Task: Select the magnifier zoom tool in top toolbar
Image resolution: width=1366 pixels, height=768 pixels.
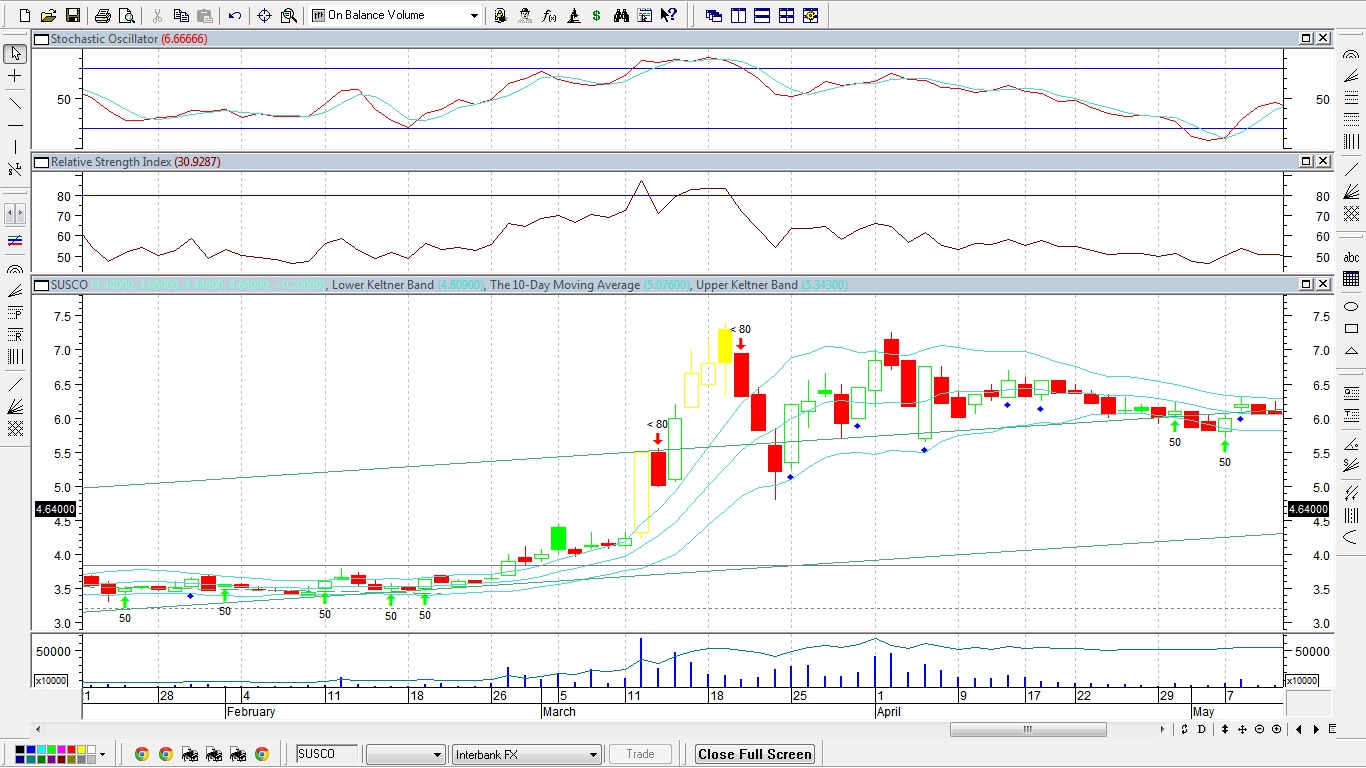Action: (289, 15)
